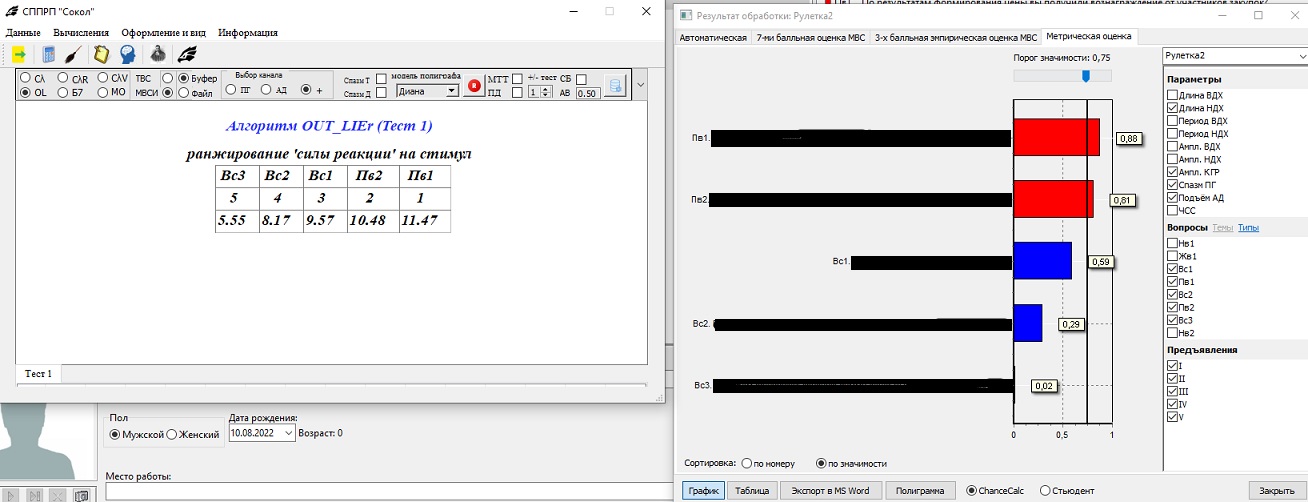1308x502 pixels.
Task: Open the calculator icon in Sokol toolbar
Action: point(48,55)
